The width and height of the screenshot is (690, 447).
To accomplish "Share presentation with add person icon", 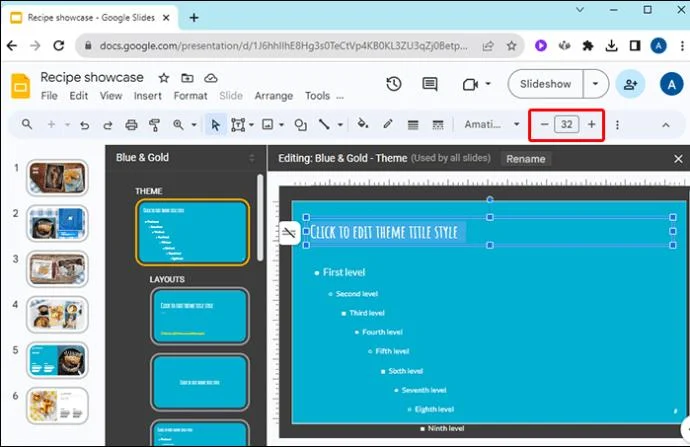I will (x=630, y=84).
